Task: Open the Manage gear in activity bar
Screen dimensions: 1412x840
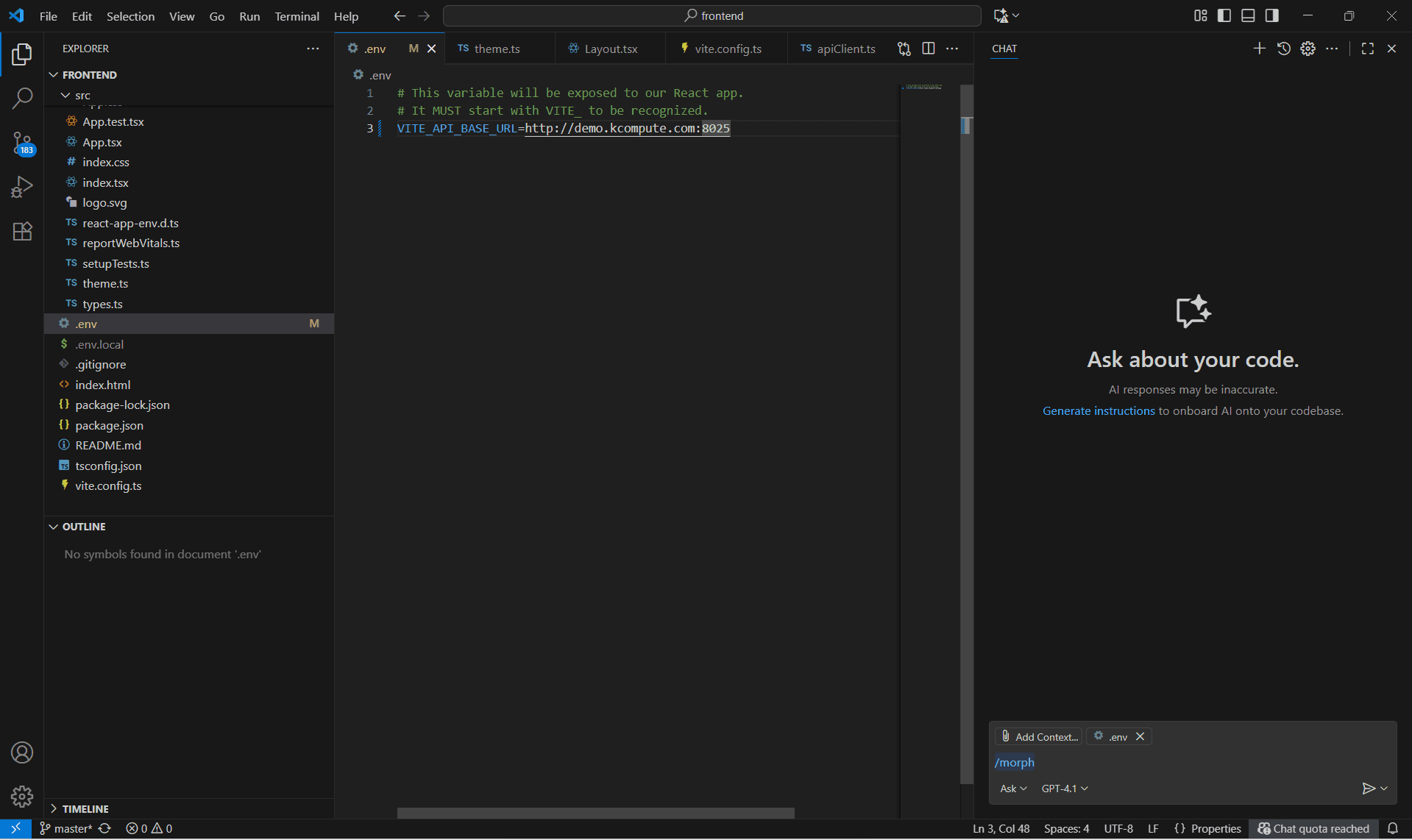Action: 22,797
